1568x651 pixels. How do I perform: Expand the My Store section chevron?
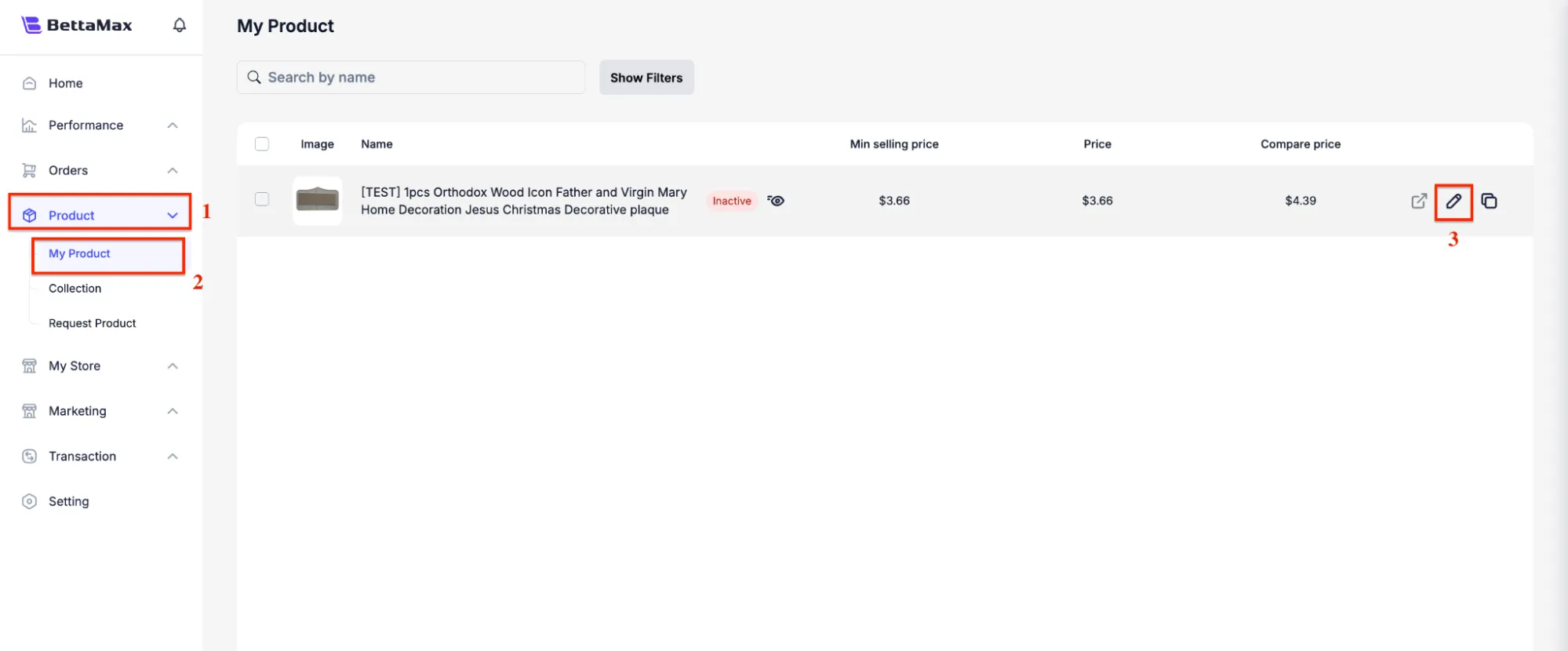(x=173, y=366)
